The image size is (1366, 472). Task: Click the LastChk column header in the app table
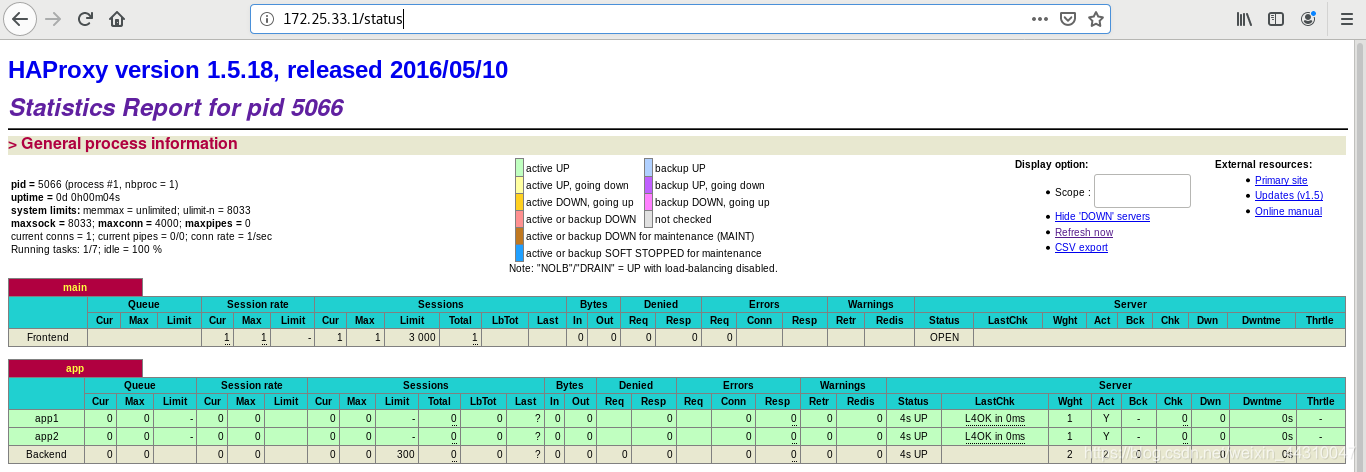click(x=995, y=401)
